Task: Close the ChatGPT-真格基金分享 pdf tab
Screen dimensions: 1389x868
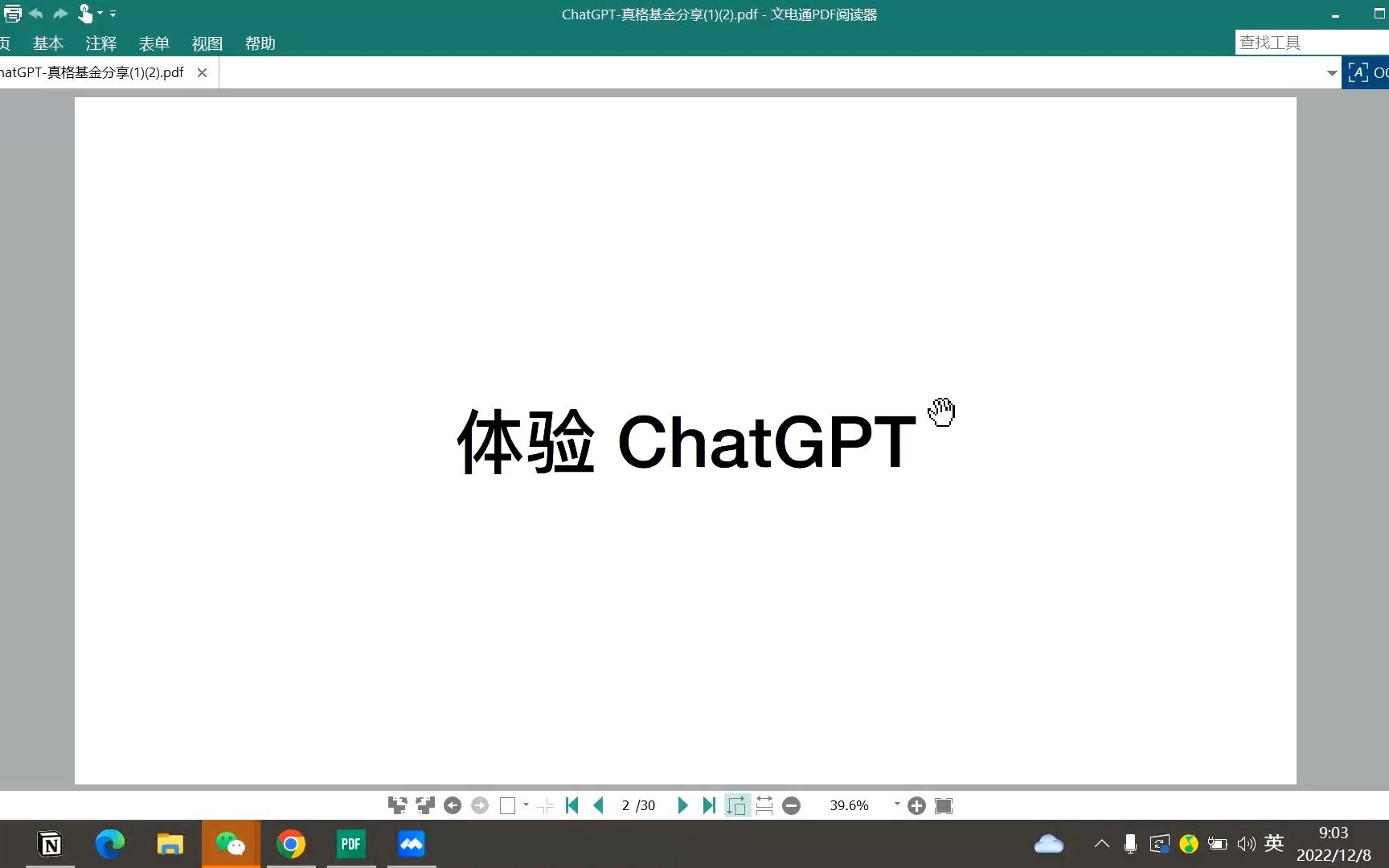Action: [x=203, y=72]
